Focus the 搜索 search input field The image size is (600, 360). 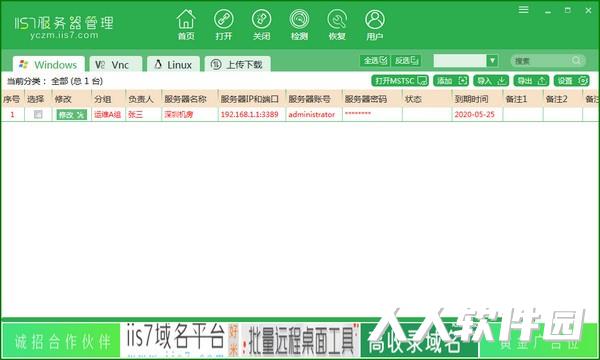pyautogui.click(x=541, y=60)
